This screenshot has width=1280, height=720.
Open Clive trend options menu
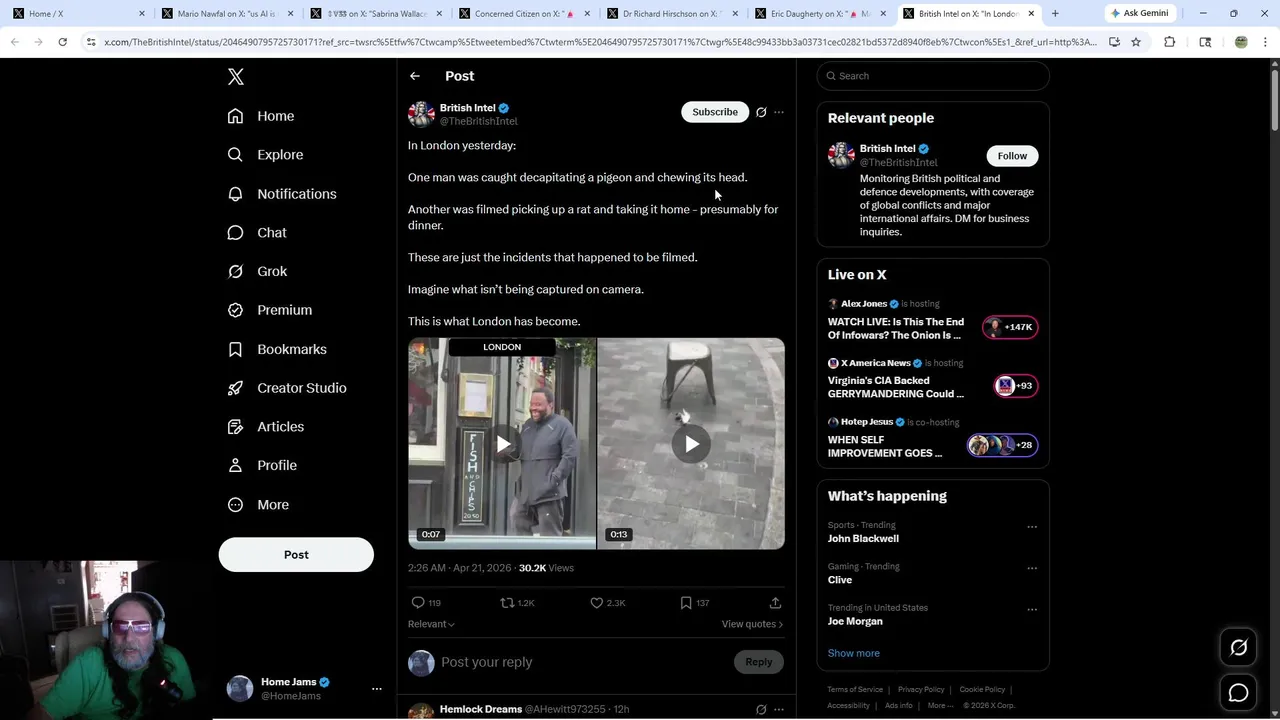[x=1032, y=568]
